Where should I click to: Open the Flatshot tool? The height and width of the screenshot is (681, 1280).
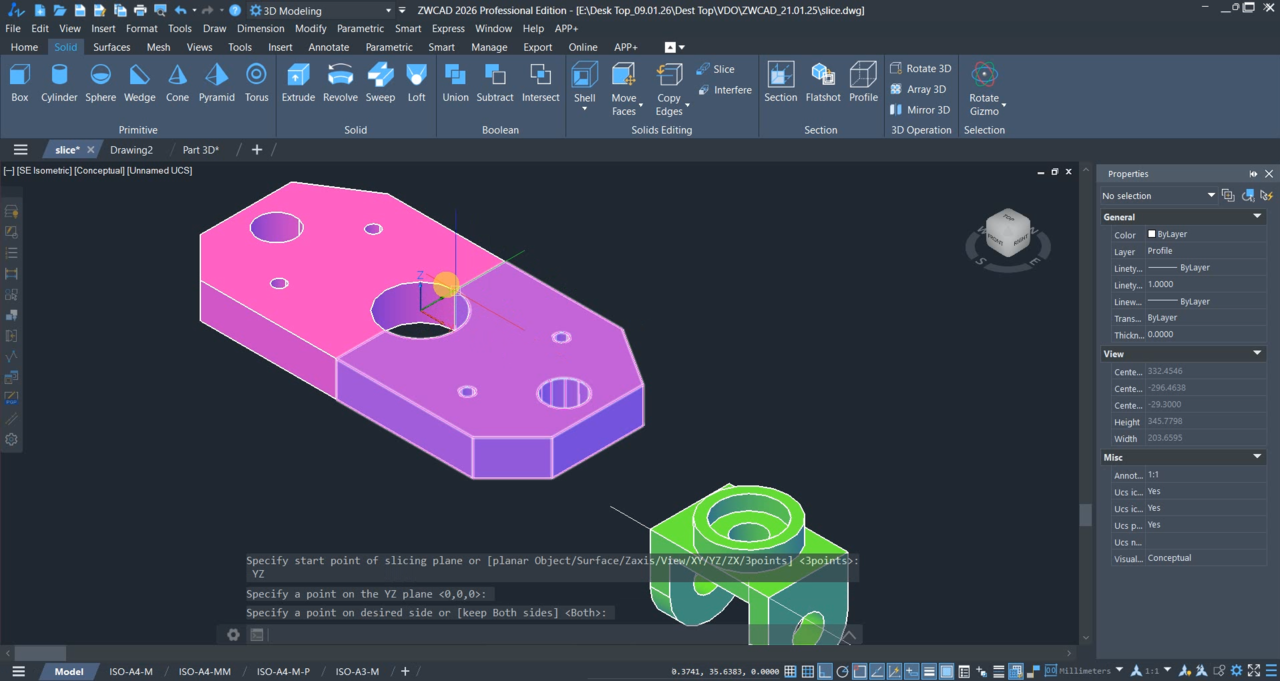click(822, 82)
